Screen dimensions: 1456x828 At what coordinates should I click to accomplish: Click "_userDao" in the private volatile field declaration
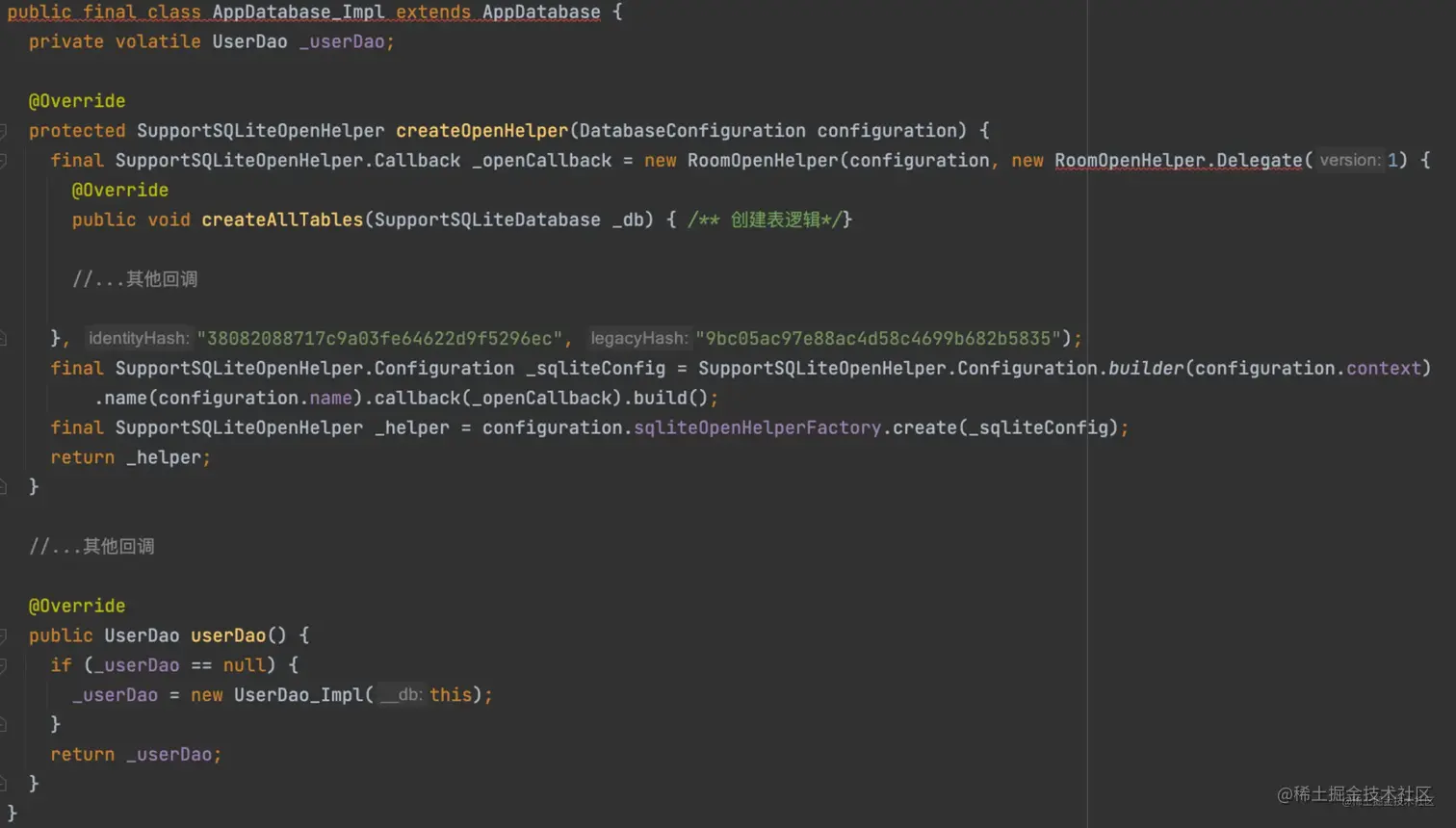coord(342,41)
